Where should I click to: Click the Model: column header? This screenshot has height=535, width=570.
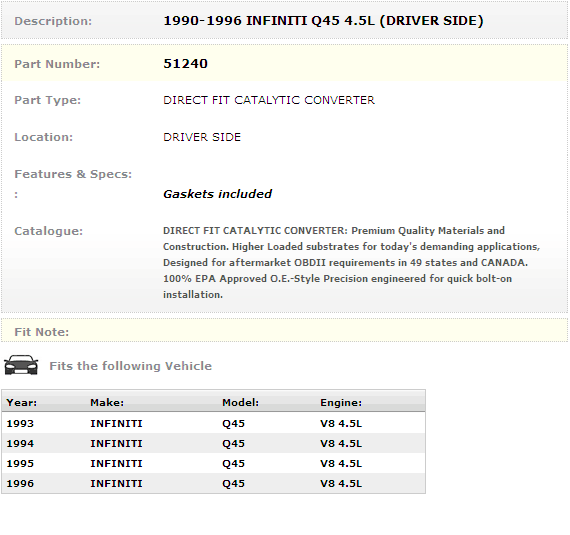240,402
